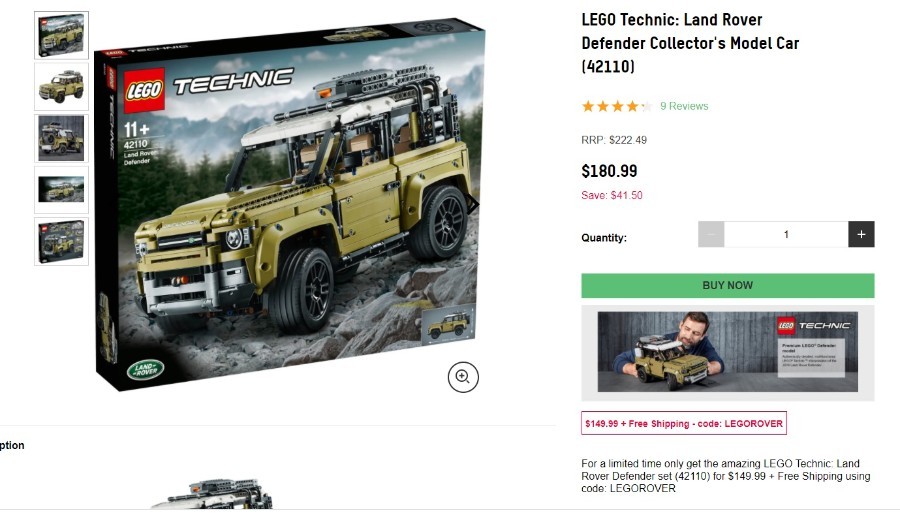The image size is (900, 513).
Task: Click the next image arrow on product photo
Action: tap(474, 204)
